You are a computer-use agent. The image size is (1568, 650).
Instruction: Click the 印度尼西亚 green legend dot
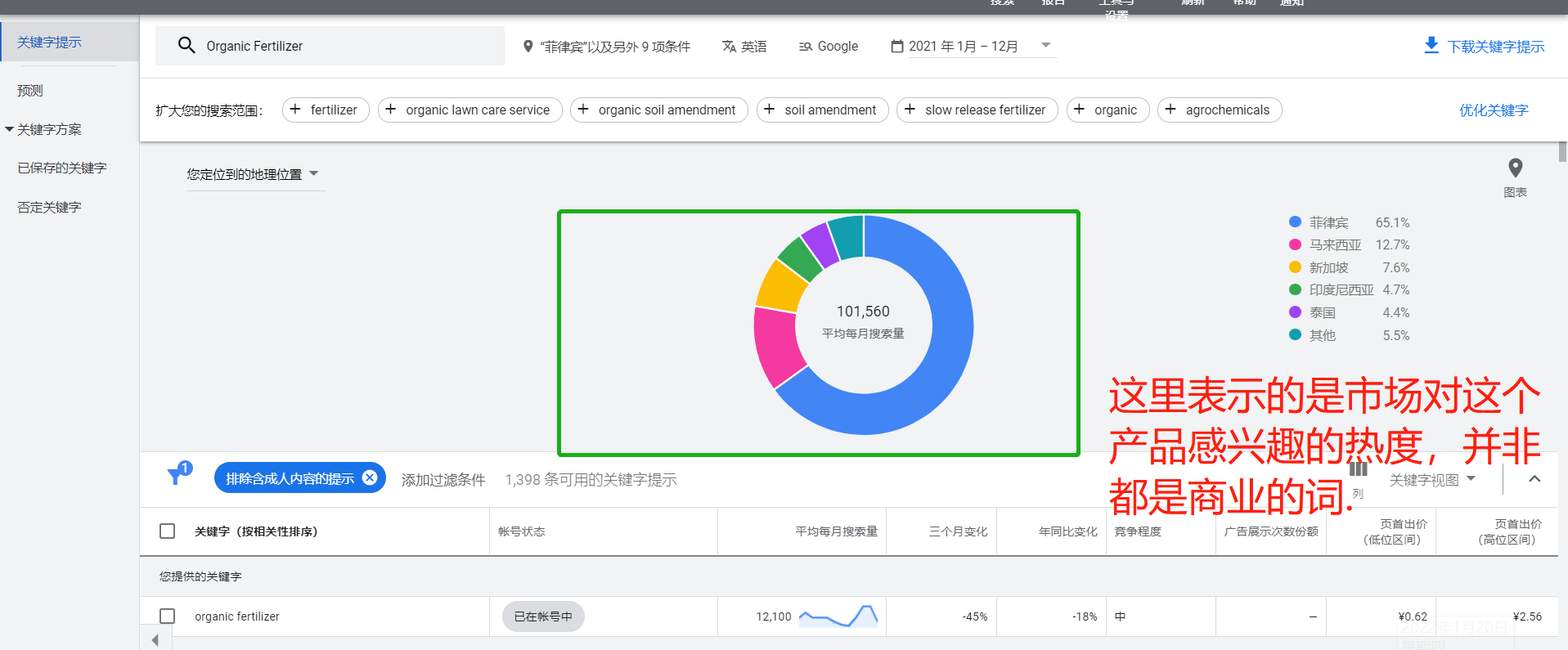click(x=1295, y=289)
